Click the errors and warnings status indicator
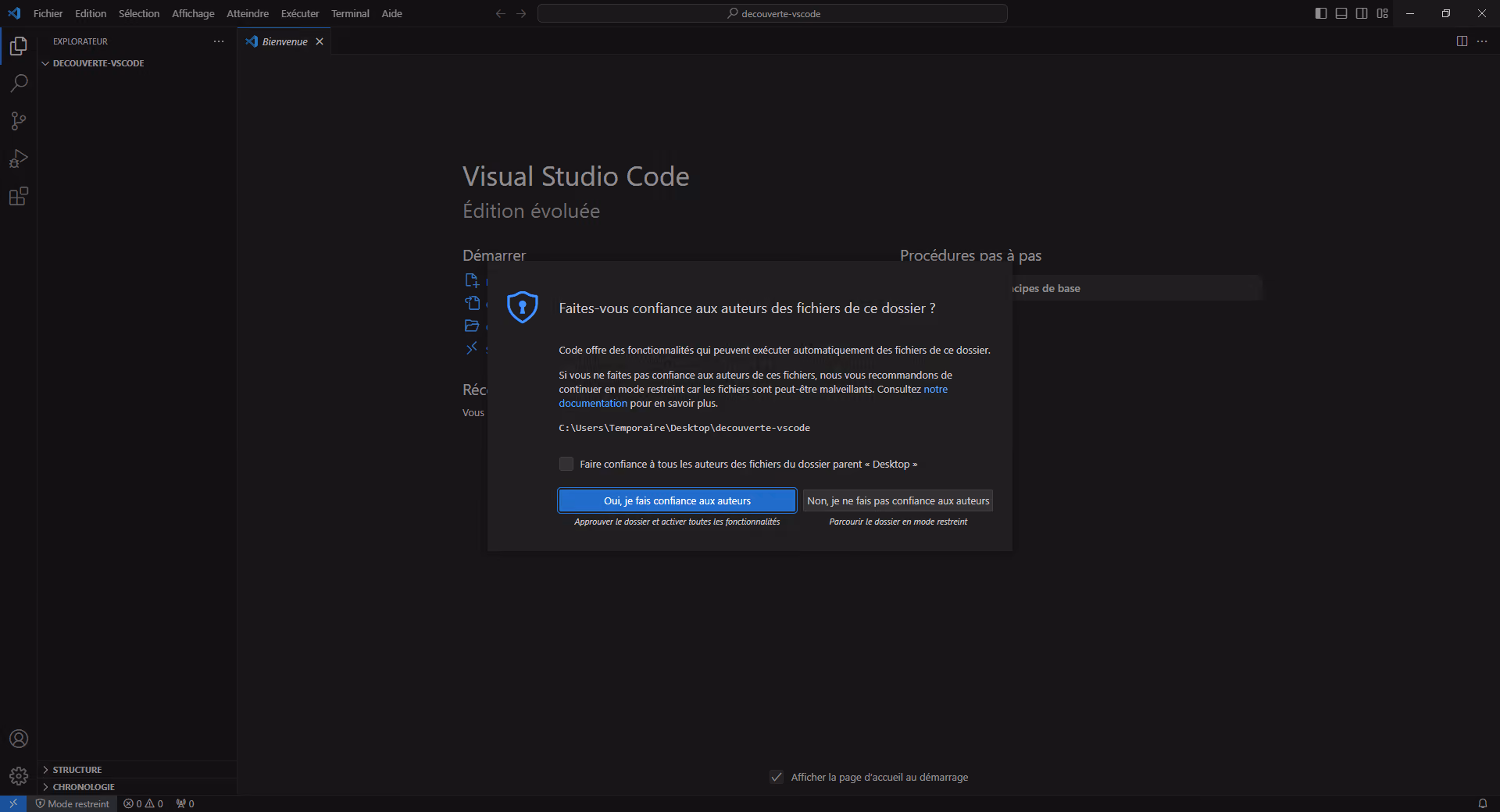This screenshot has width=1500, height=812. pyautogui.click(x=144, y=803)
